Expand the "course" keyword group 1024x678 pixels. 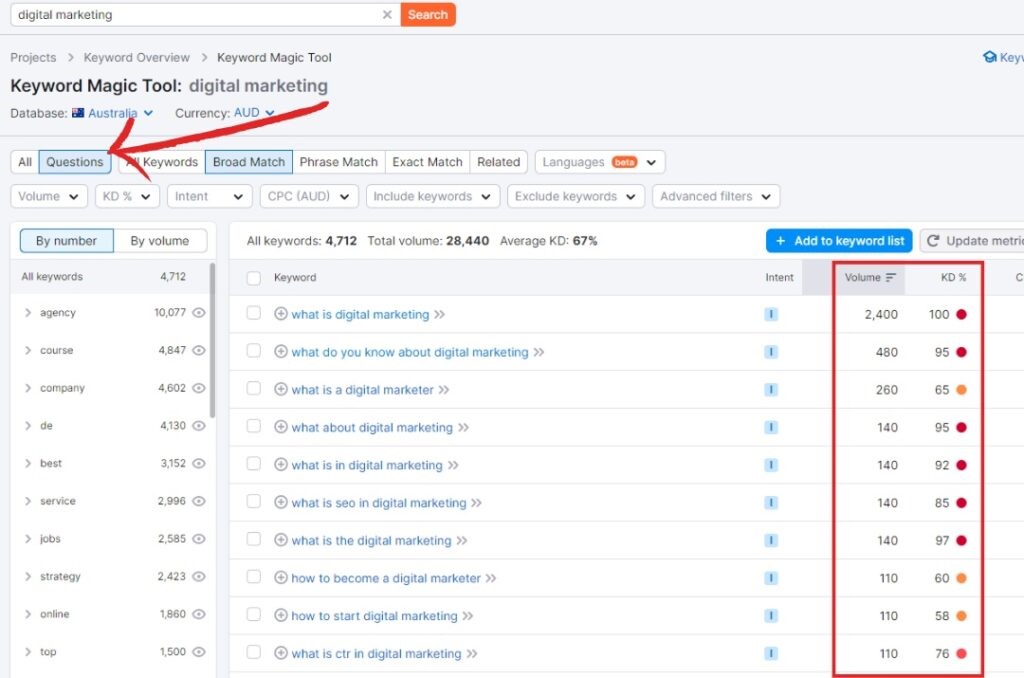click(28, 350)
